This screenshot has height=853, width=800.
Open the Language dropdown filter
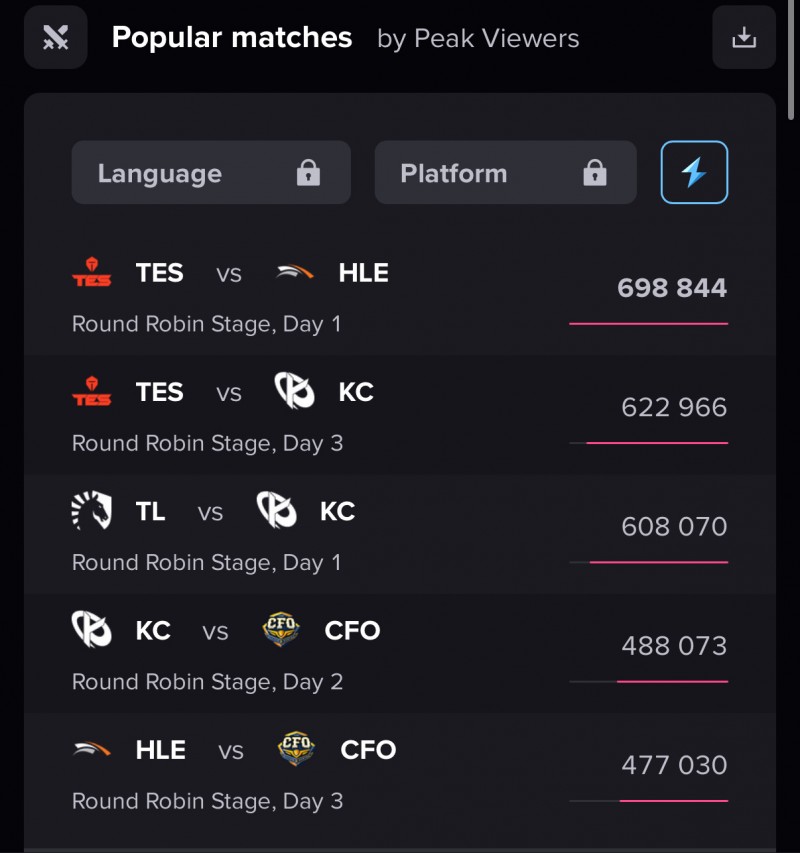coord(210,173)
